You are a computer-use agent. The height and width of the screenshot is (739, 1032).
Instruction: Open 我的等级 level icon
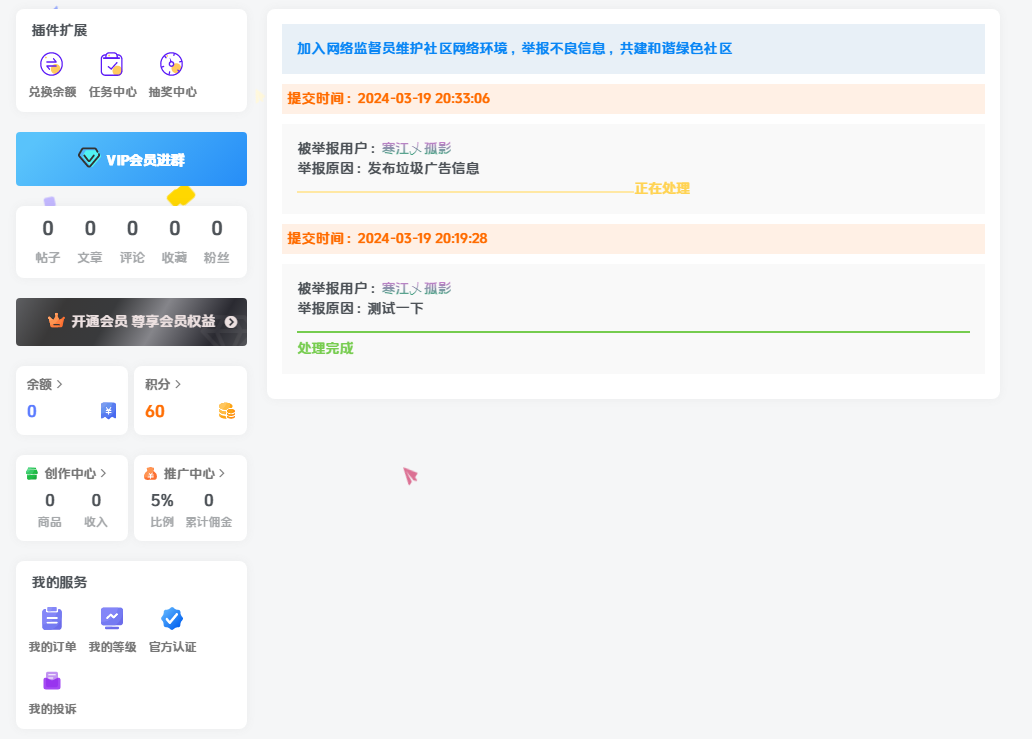pyautogui.click(x=111, y=617)
